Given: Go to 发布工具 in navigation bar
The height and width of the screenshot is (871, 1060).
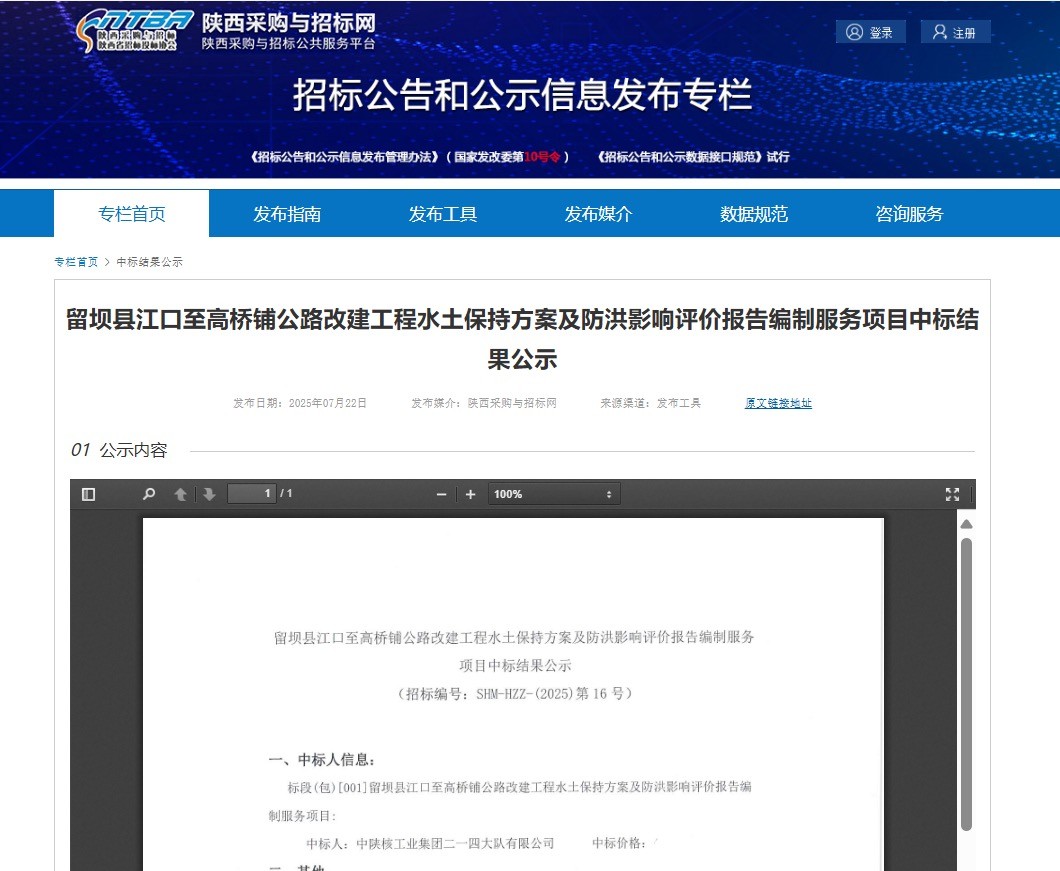Looking at the screenshot, I should pyautogui.click(x=443, y=214).
